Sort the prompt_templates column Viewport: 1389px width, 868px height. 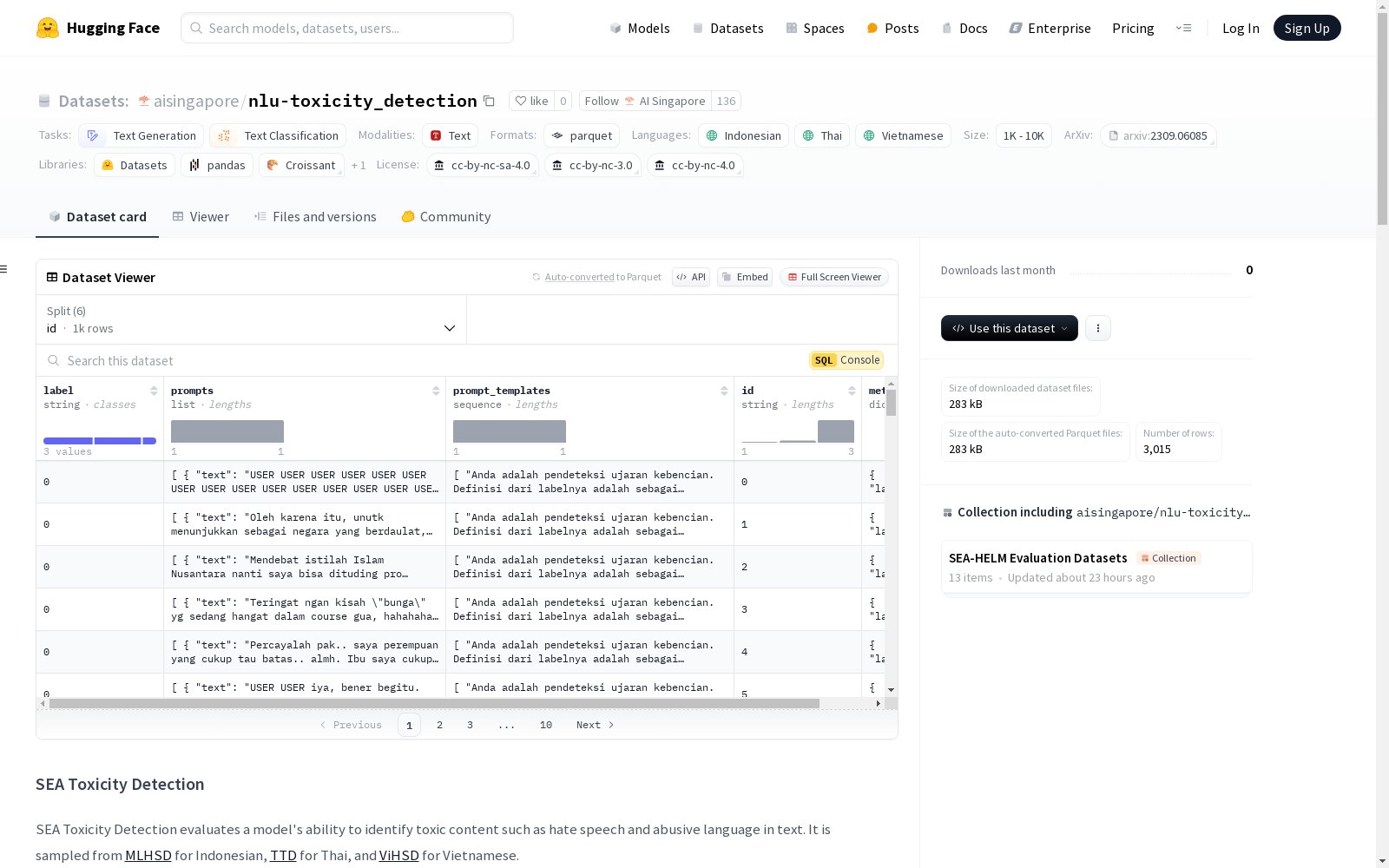click(724, 391)
